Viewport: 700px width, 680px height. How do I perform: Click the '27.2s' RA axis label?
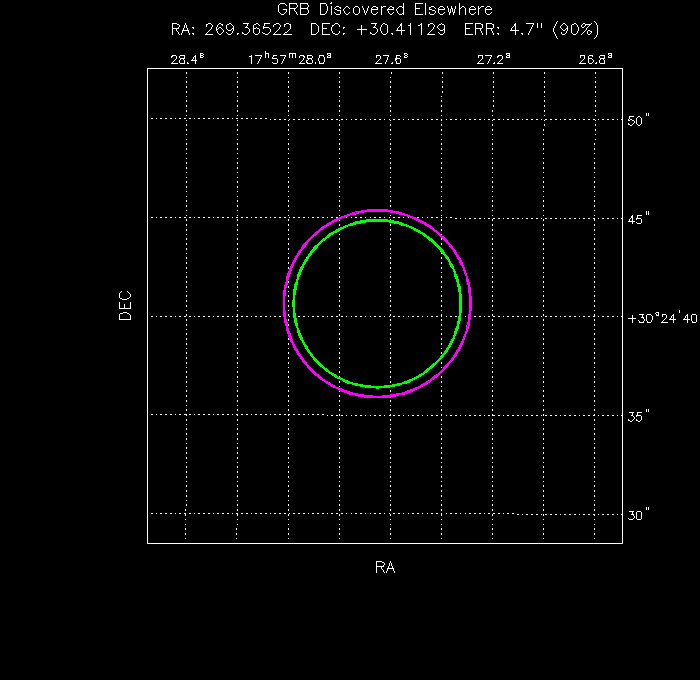493,59
